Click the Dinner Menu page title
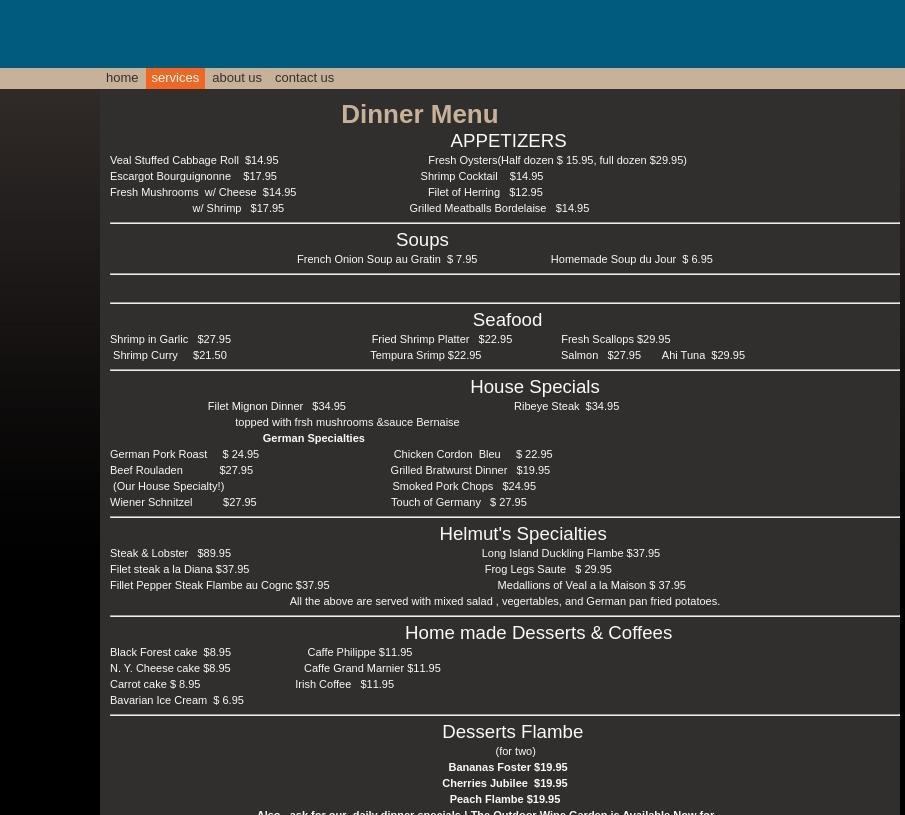Screen dimensions: 905x815 click(419, 114)
